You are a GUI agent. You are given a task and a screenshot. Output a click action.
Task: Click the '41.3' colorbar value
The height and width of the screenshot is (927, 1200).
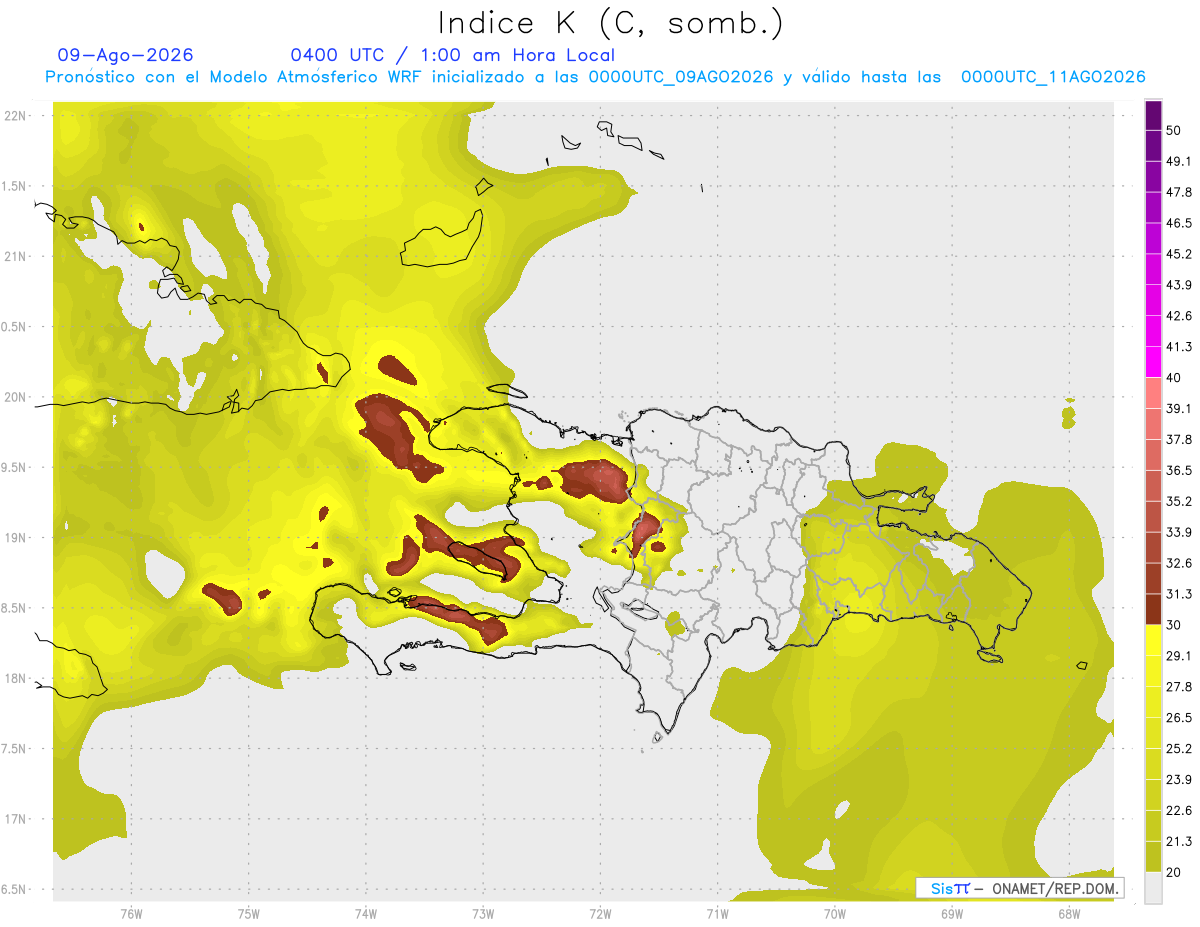coord(1179,347)
